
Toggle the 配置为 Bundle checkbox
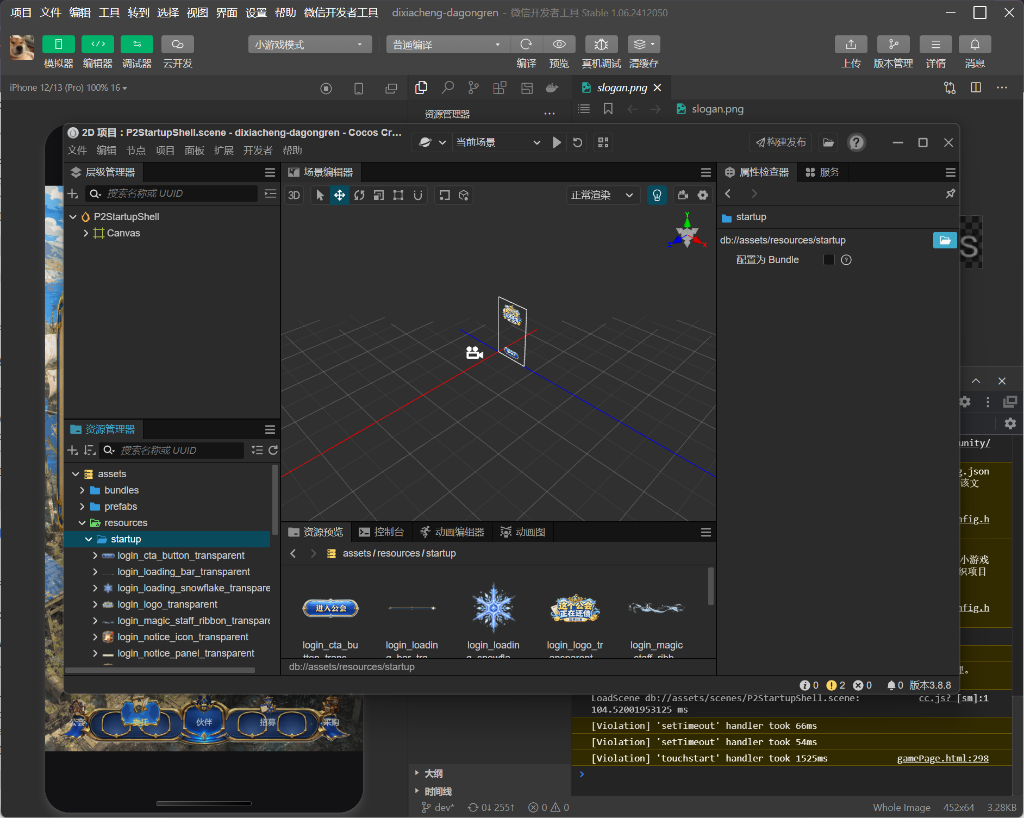829,260
